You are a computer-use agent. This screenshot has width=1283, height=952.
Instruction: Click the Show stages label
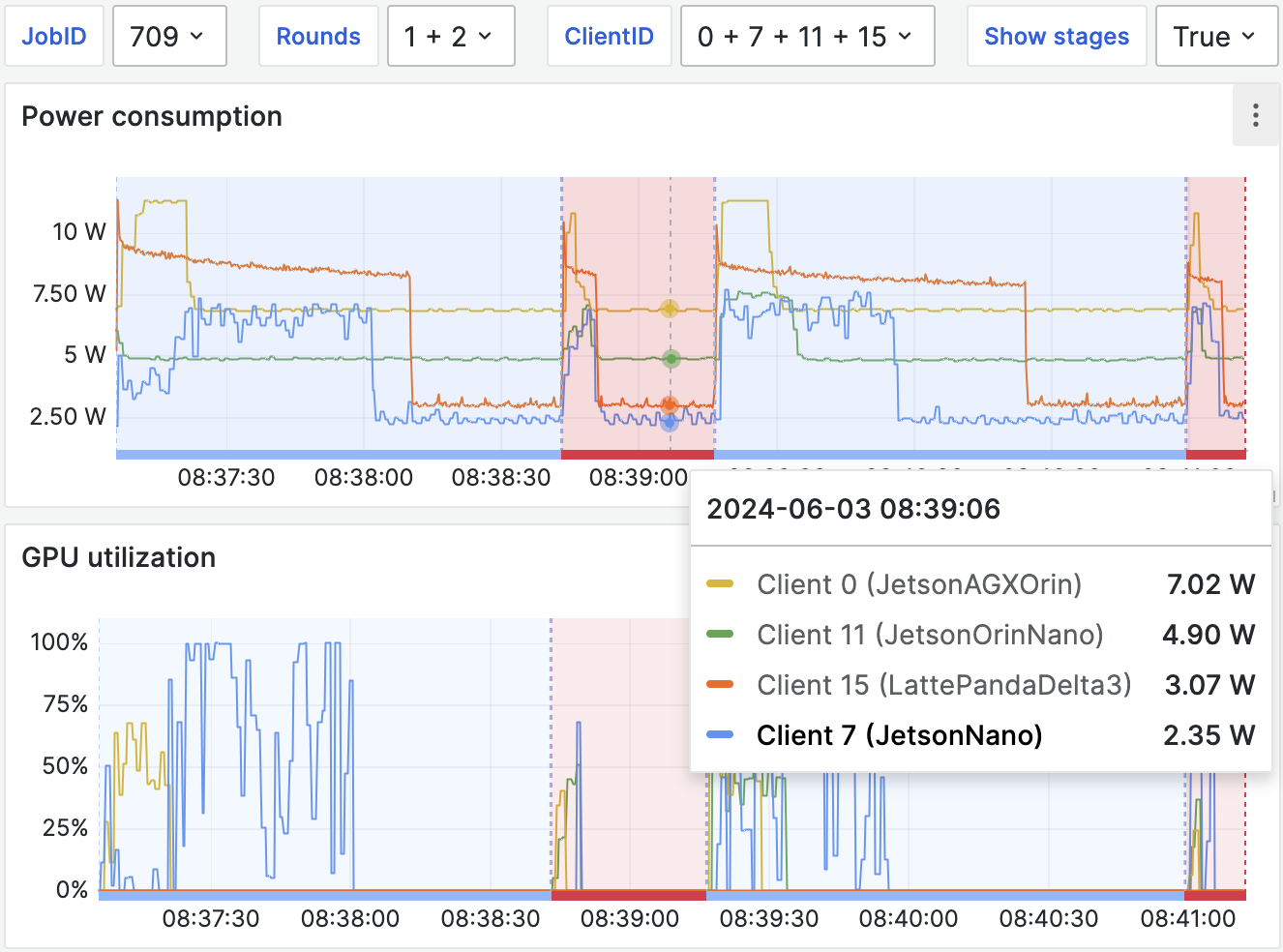pos(1056,37)
